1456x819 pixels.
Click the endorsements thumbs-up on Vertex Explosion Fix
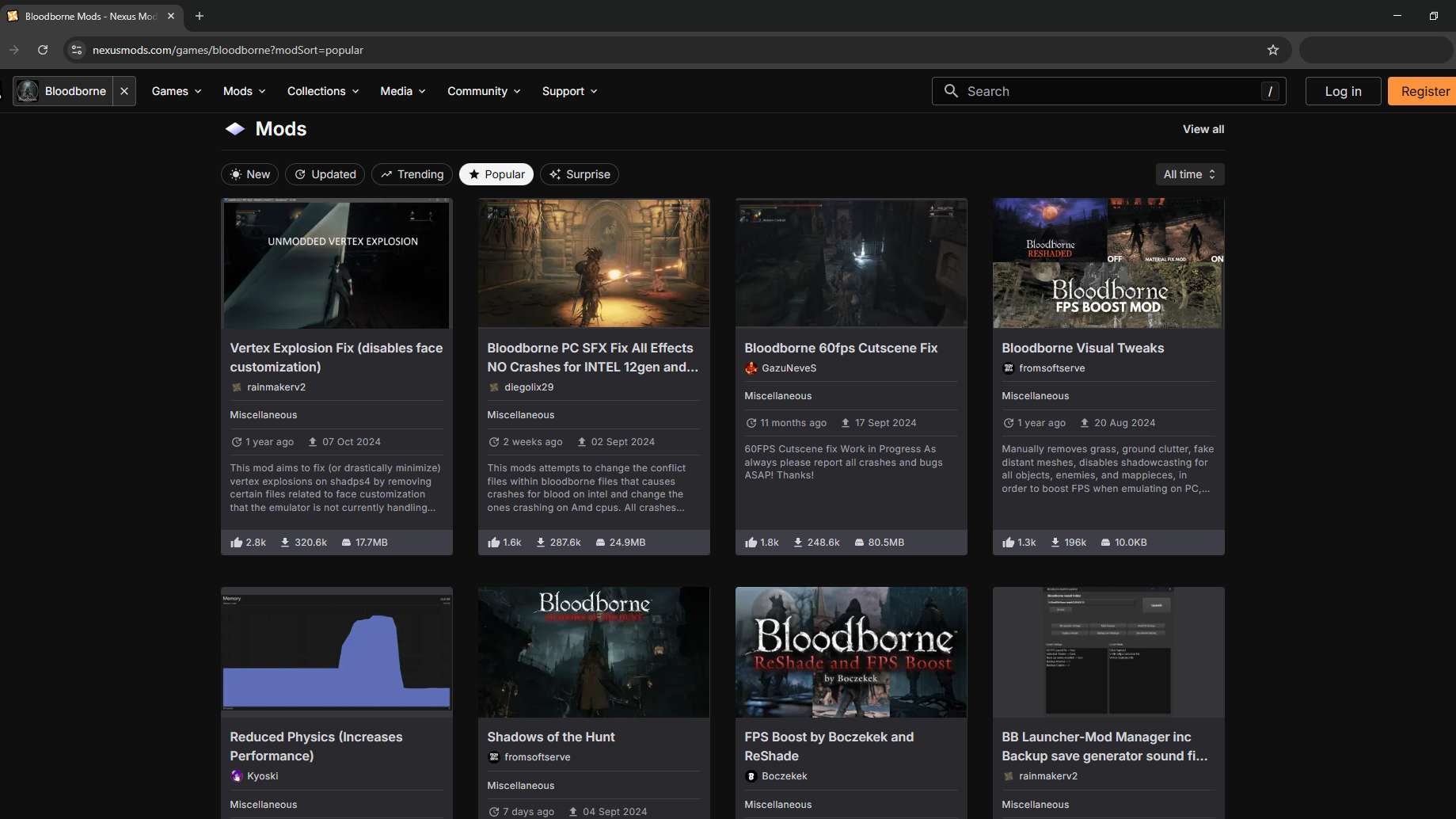tap(236, 543)
